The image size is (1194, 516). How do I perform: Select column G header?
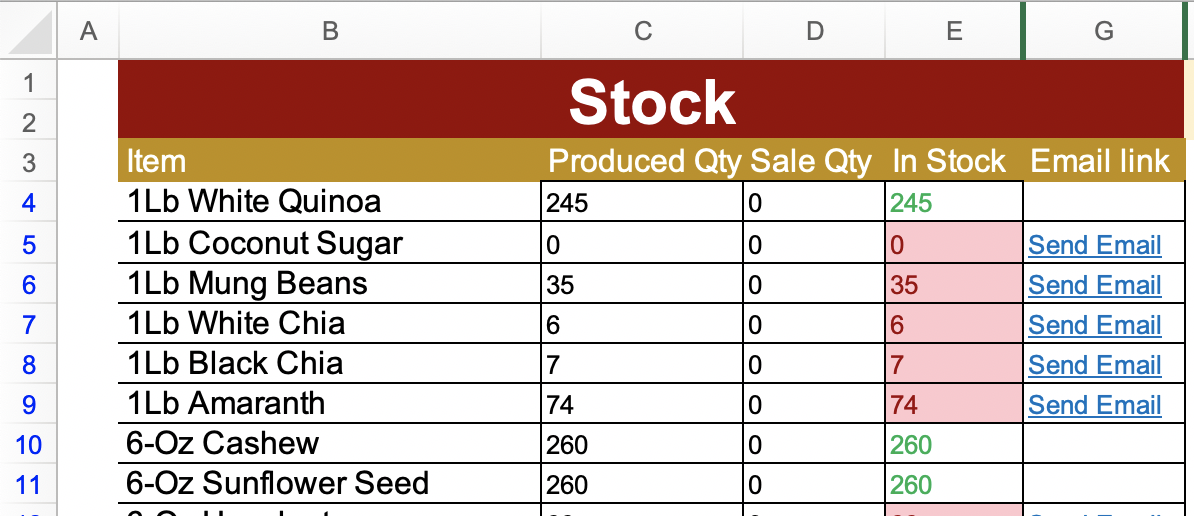point(1103,30)
